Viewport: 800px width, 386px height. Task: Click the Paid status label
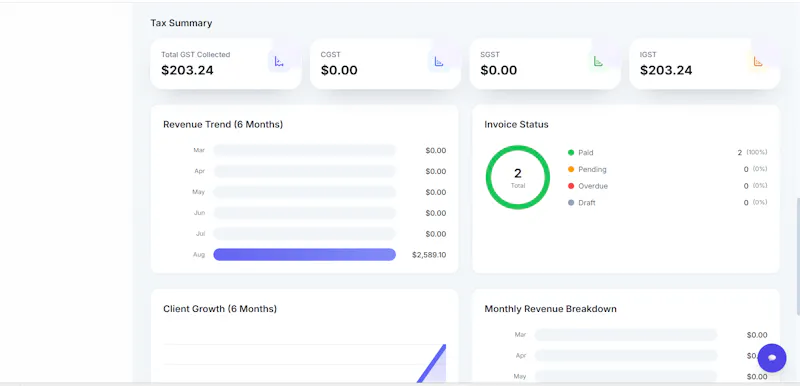coord(586,152)
